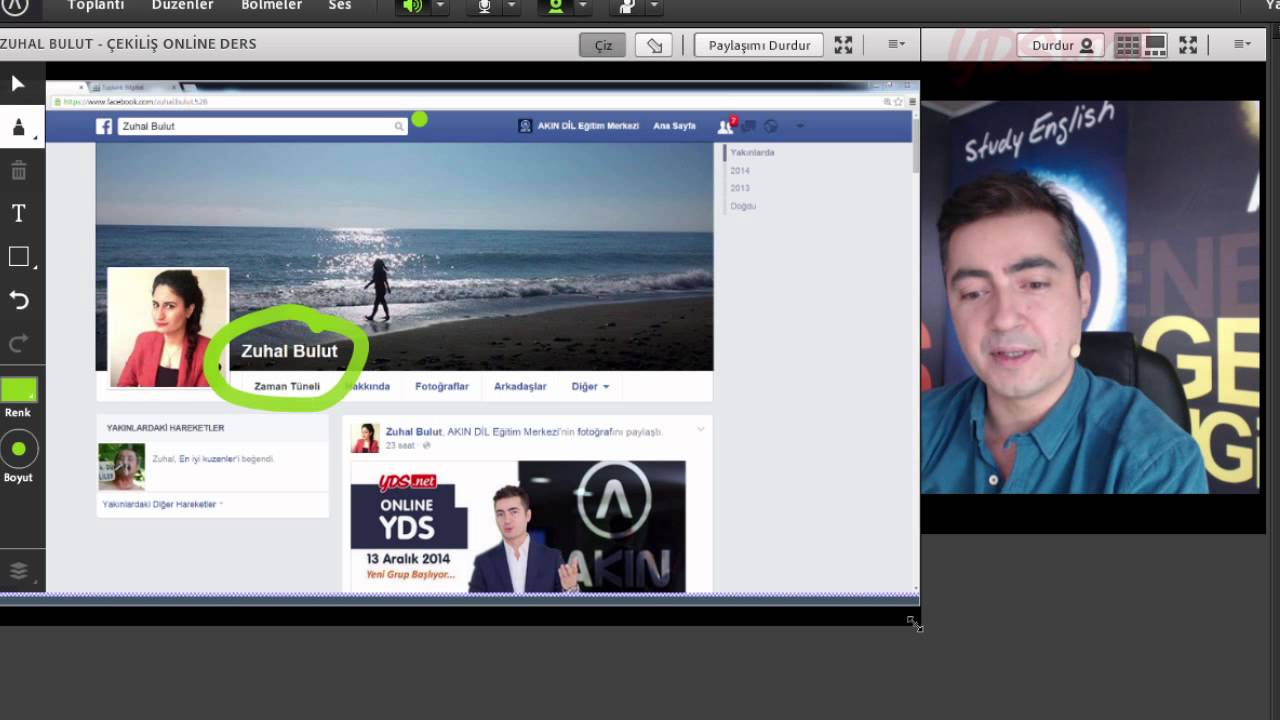Screen dimensions: 1280x720
Task: Open the Bölmeler menu
Action: pos(271,6)
